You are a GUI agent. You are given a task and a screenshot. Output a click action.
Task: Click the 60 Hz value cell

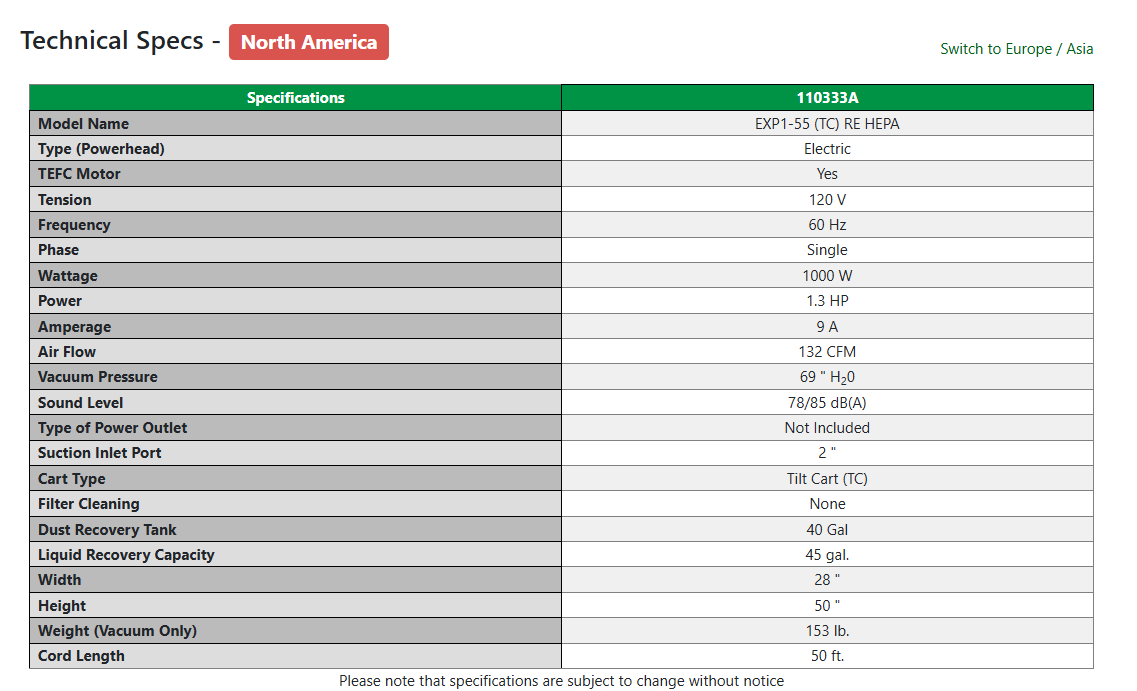click(827, 225)
